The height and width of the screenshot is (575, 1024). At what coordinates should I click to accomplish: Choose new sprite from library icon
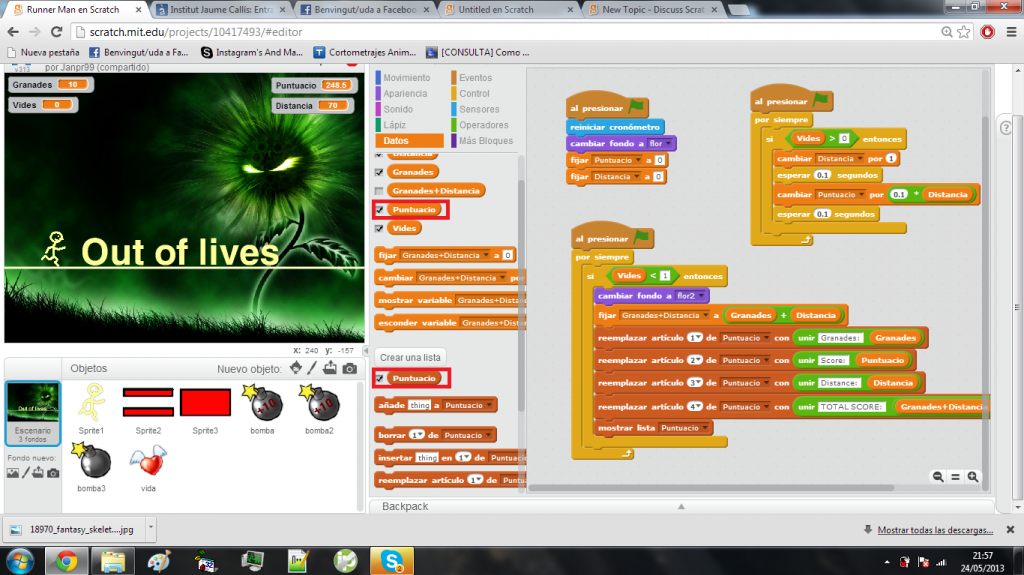[x=296, y=369]
